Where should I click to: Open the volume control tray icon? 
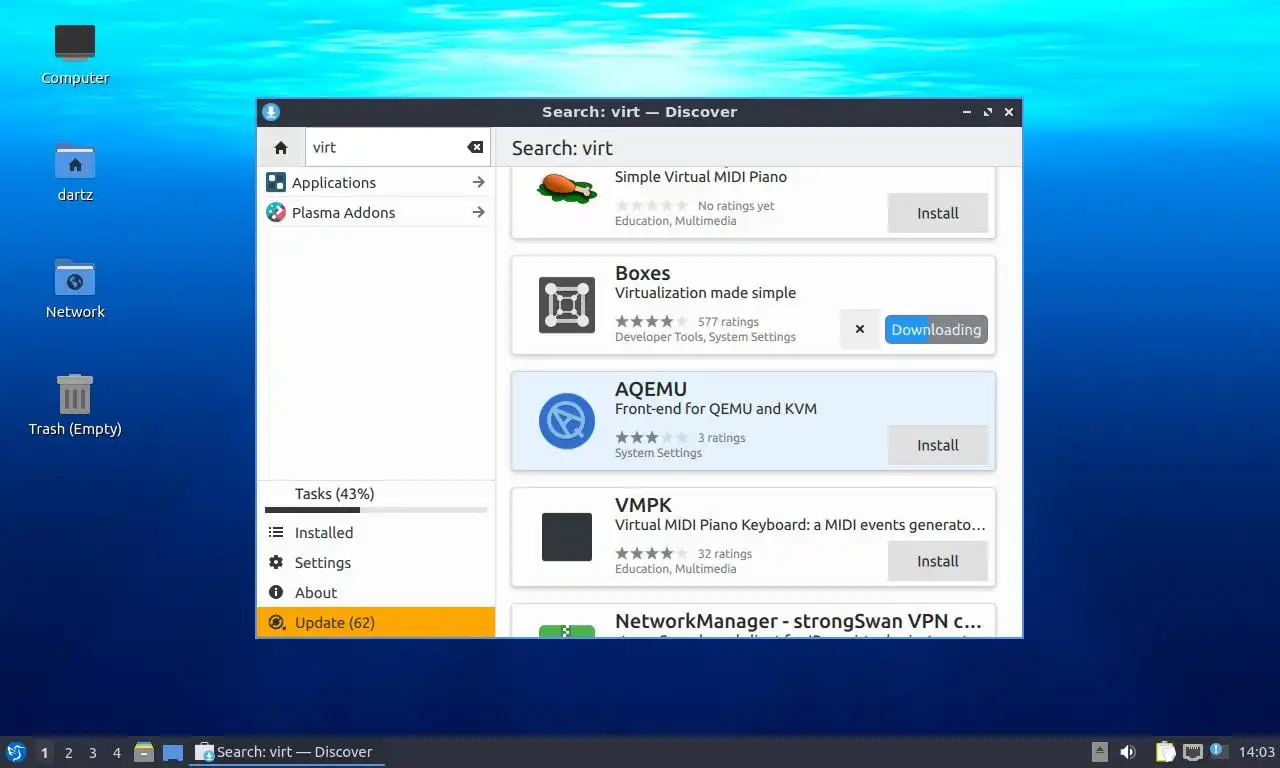1128,752
